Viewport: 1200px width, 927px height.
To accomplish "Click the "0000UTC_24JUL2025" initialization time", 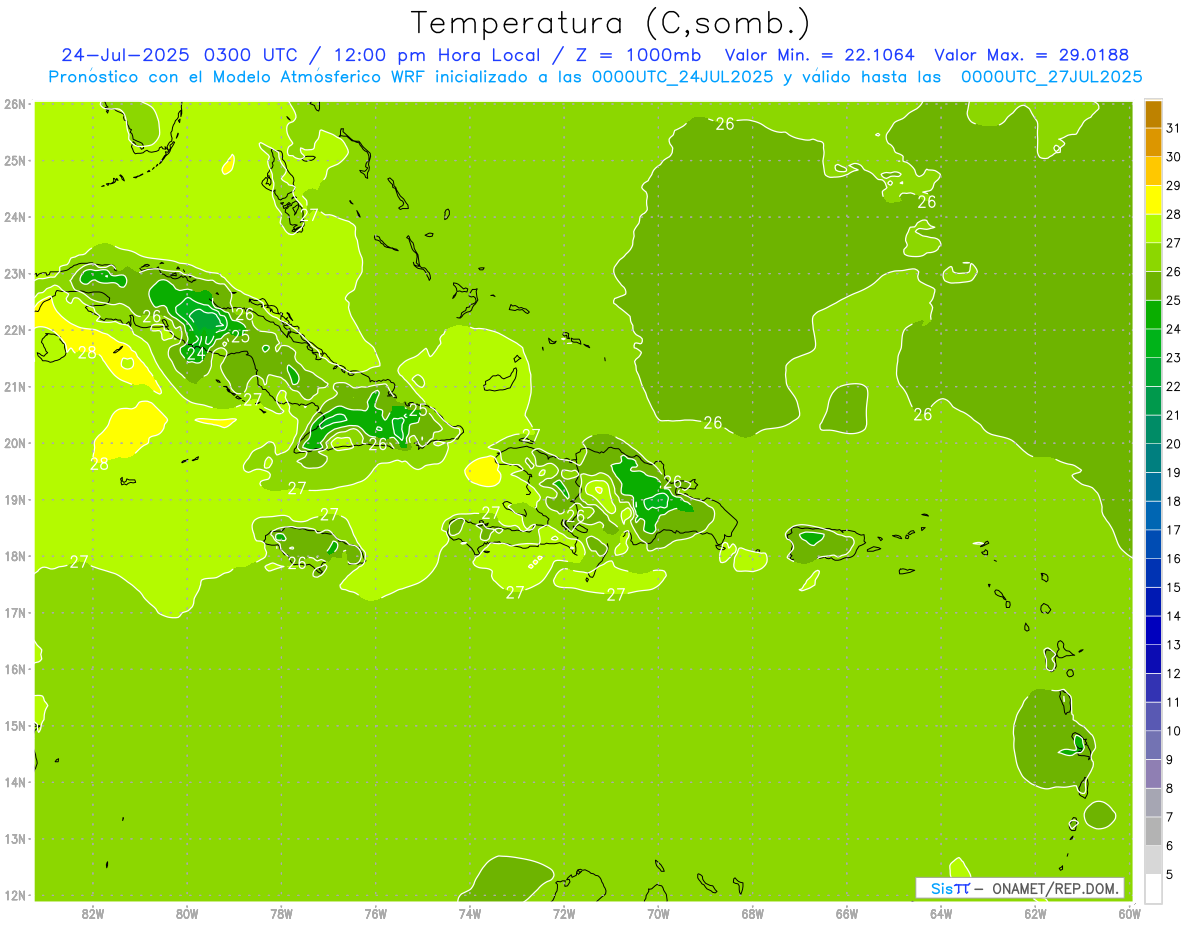I will pos(682,76).
